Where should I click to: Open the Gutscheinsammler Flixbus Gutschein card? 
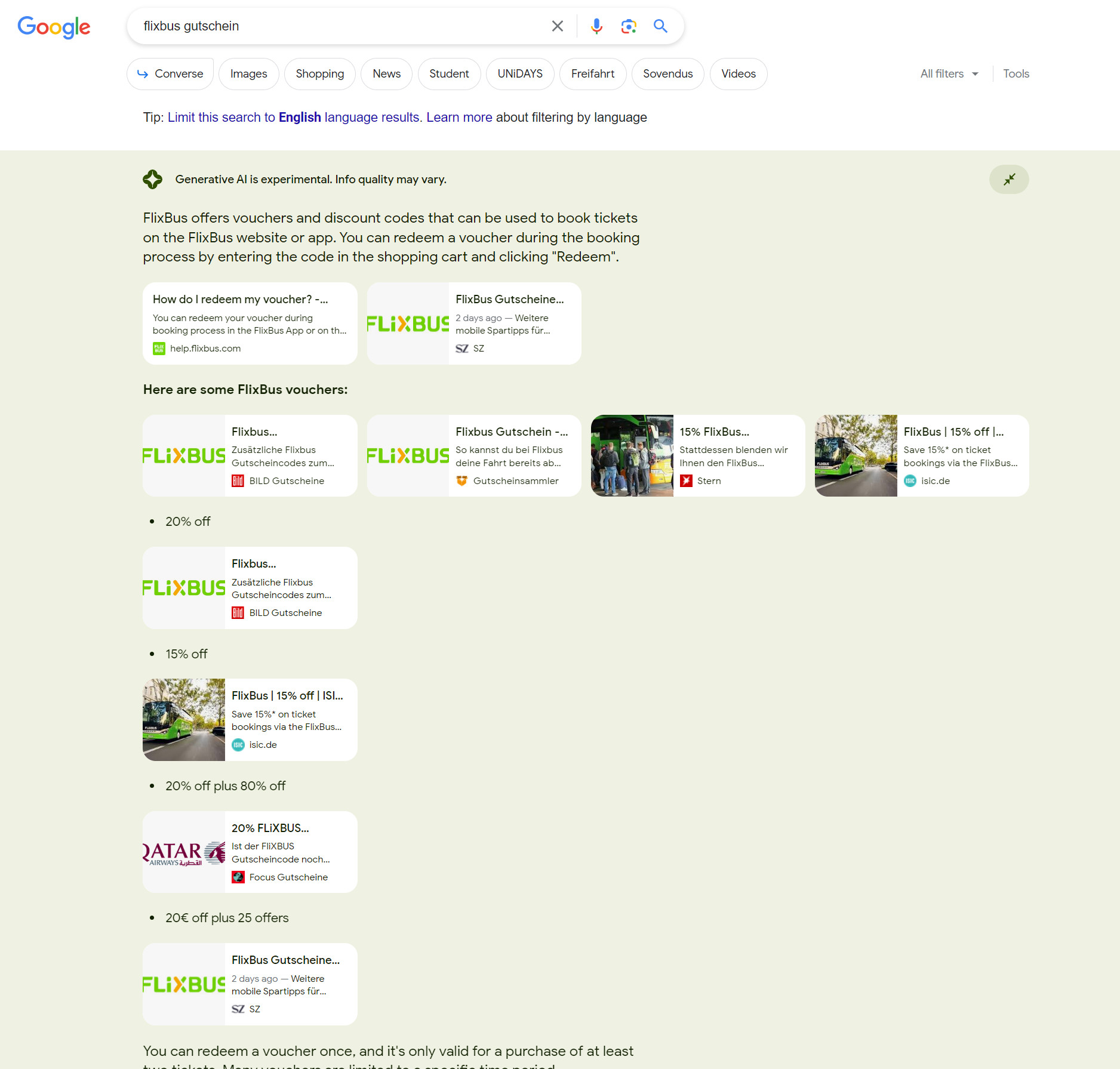[473, 456]
